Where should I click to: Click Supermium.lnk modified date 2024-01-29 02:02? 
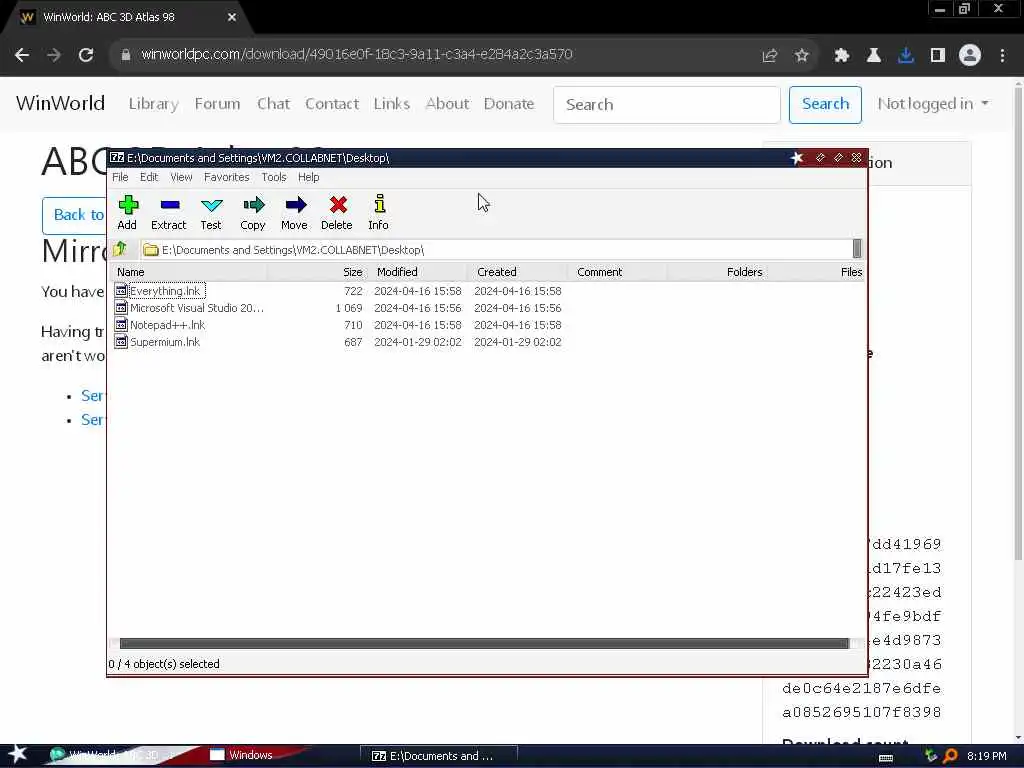coord(417,342)
